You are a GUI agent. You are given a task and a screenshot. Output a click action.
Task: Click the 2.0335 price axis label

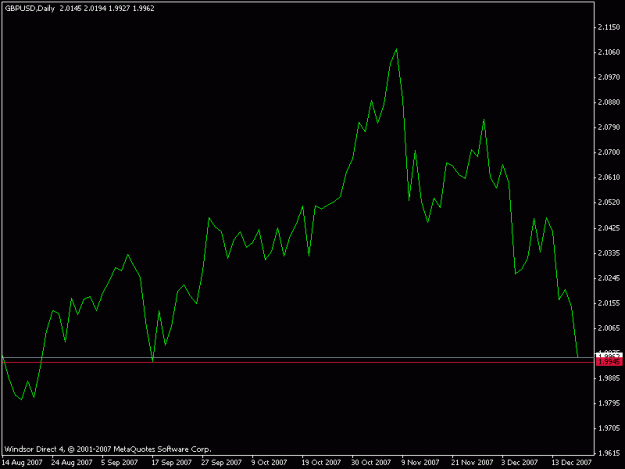pos(609,253)
